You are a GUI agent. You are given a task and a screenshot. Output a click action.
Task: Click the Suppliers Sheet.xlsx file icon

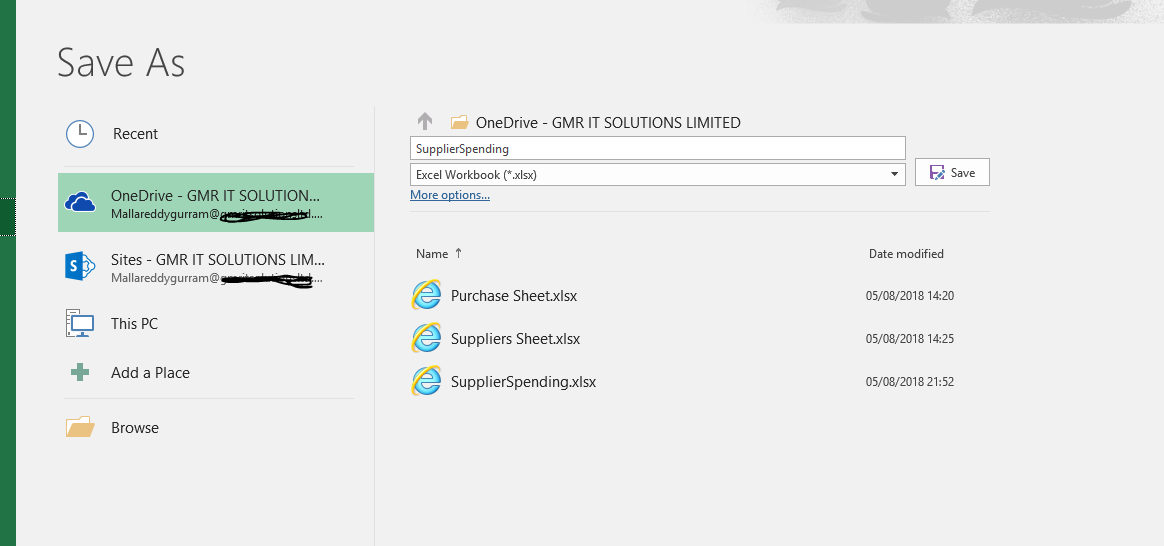[x=427, y=339]
